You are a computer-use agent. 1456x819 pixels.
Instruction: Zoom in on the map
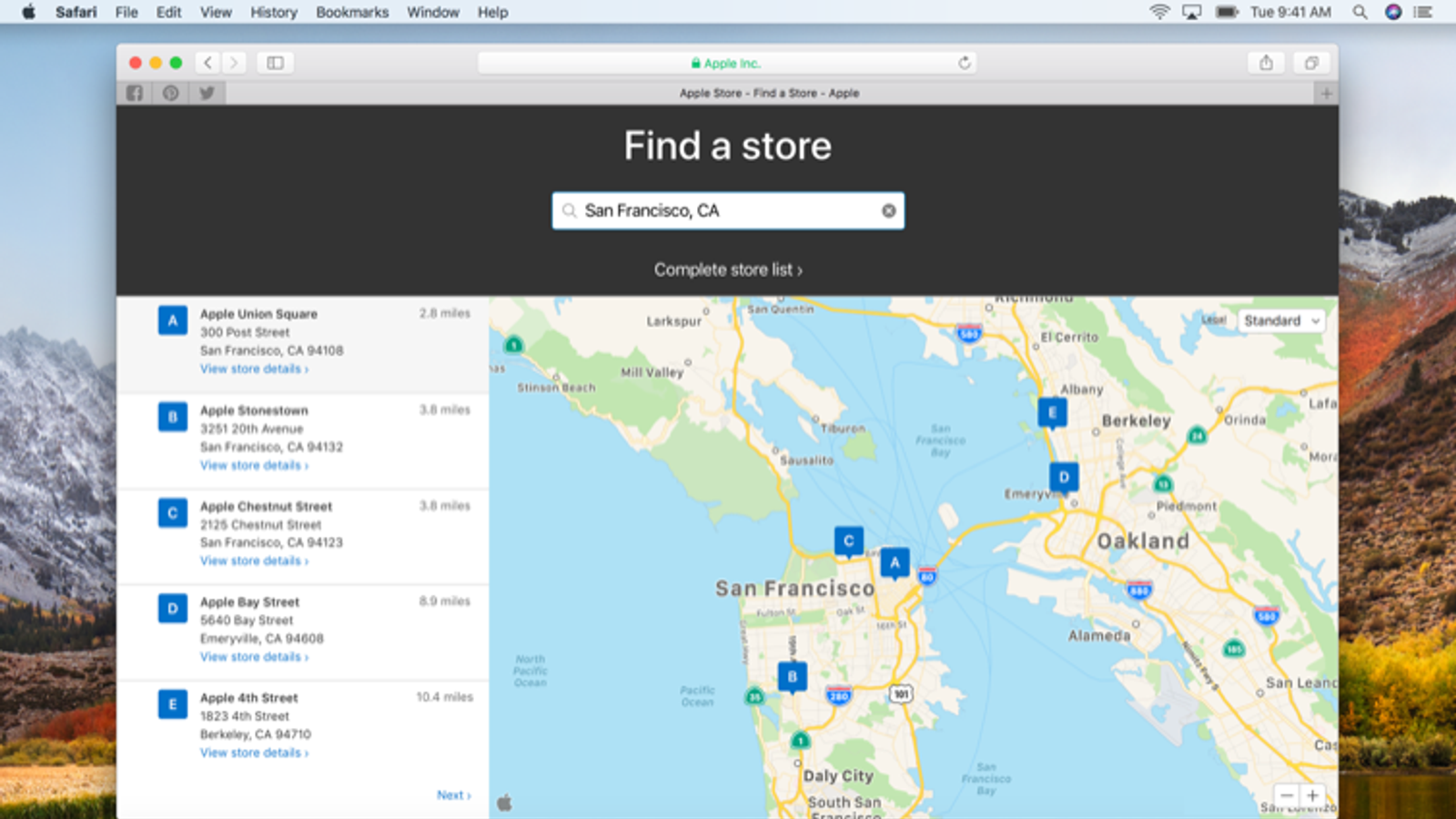point(1312,795)
